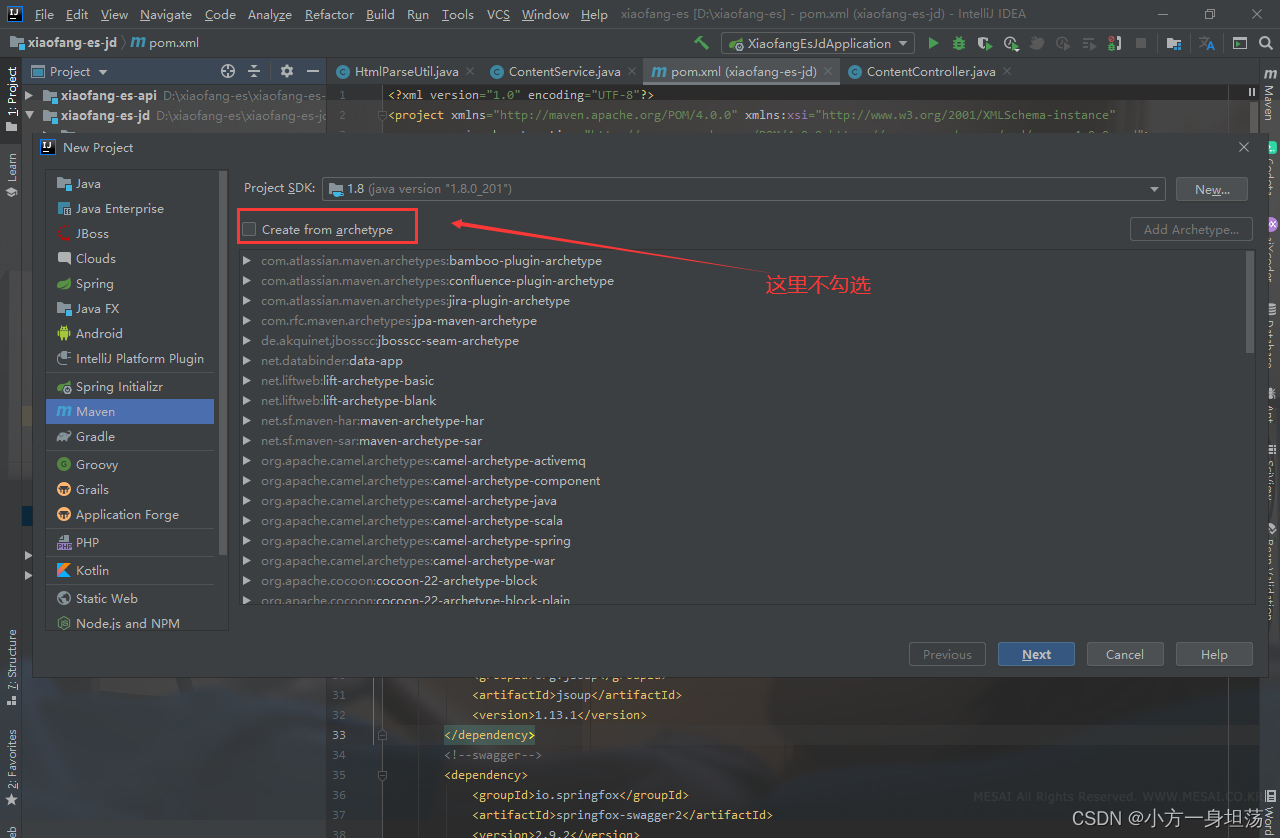Open Project Structure icon in toolbar
Viewport: 1280px width, 838px height.
(1174, 43)
